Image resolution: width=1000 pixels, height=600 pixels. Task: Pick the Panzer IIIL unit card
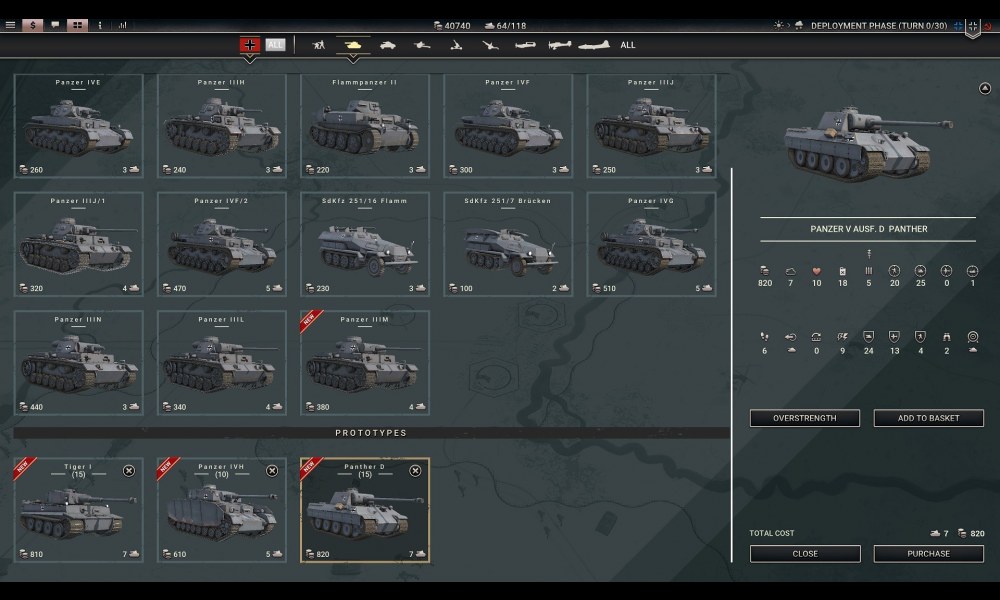[x=222, y=363]
